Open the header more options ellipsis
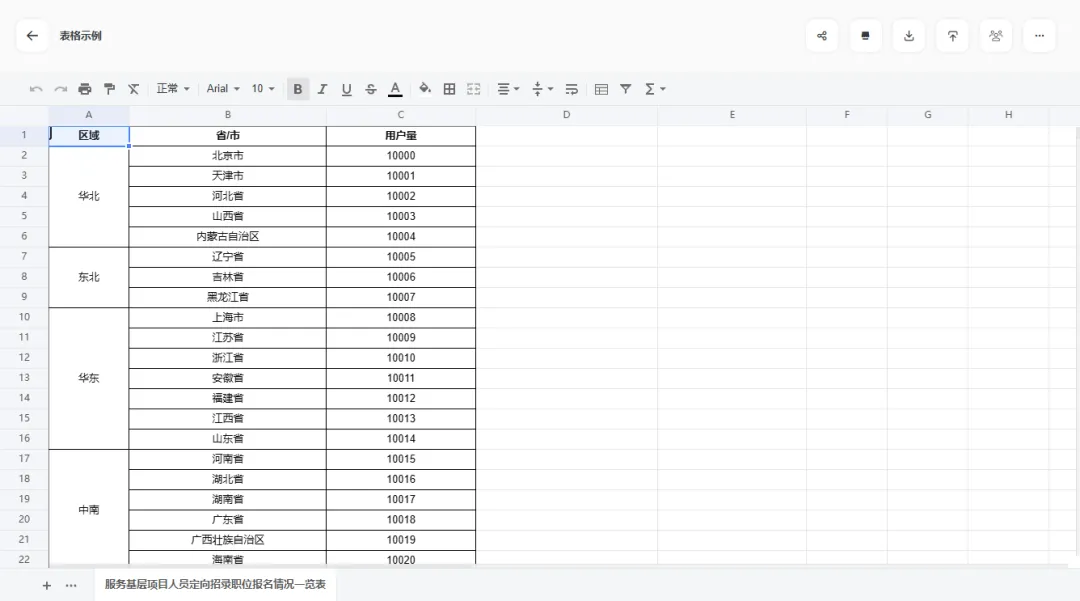The width and height of the screenshot is (1080, 601). click(1039, 36)
